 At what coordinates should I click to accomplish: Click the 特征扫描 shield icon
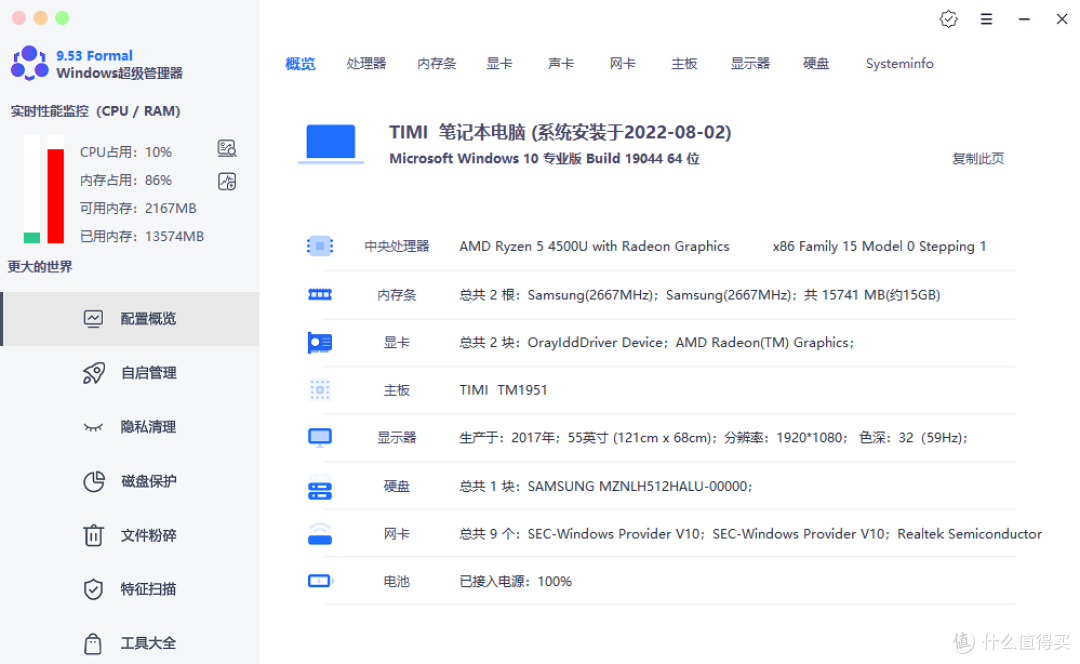coord(93,590)
